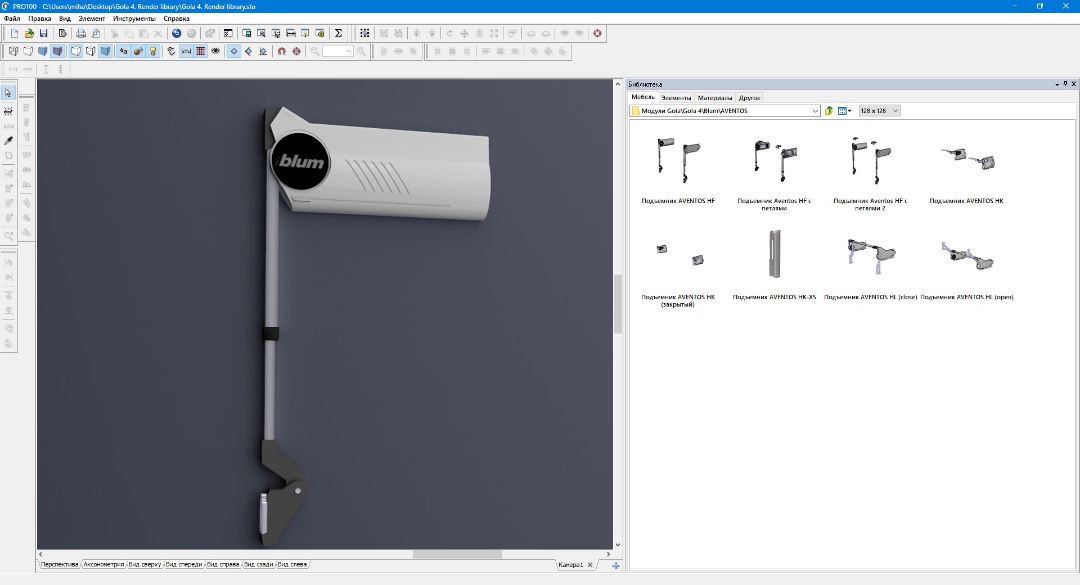Switch to Вид слева view tab
Screen dimensions: 1080x585
pyautogui.click(x=293, y=564)
